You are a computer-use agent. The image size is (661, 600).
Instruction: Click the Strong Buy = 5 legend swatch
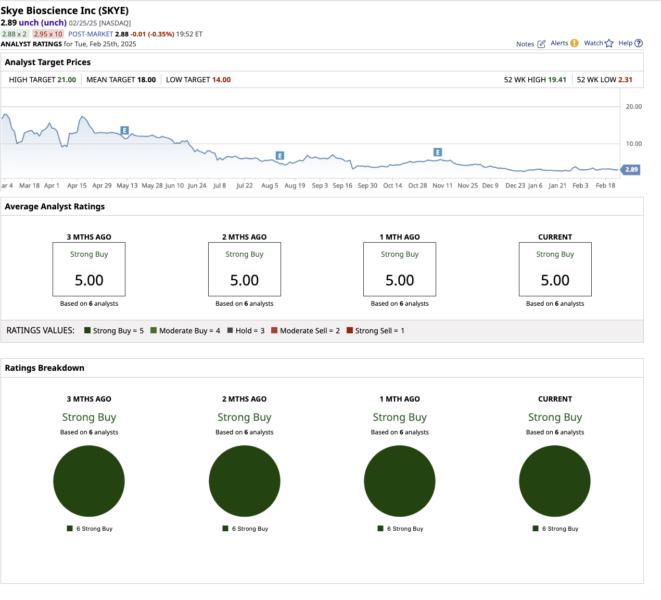pyautogui.click(x=87, y=330)
